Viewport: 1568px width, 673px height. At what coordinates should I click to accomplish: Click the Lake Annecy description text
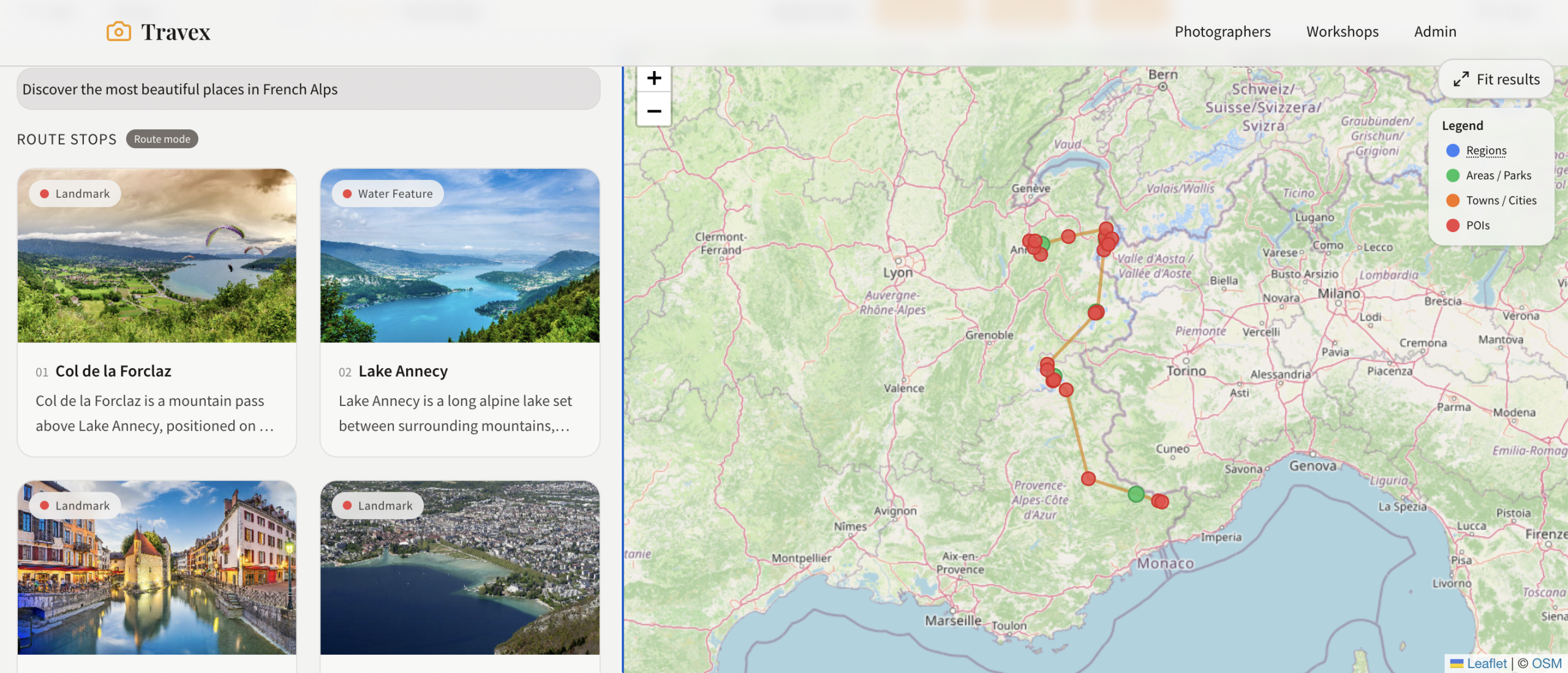click(x=455, y=413)
